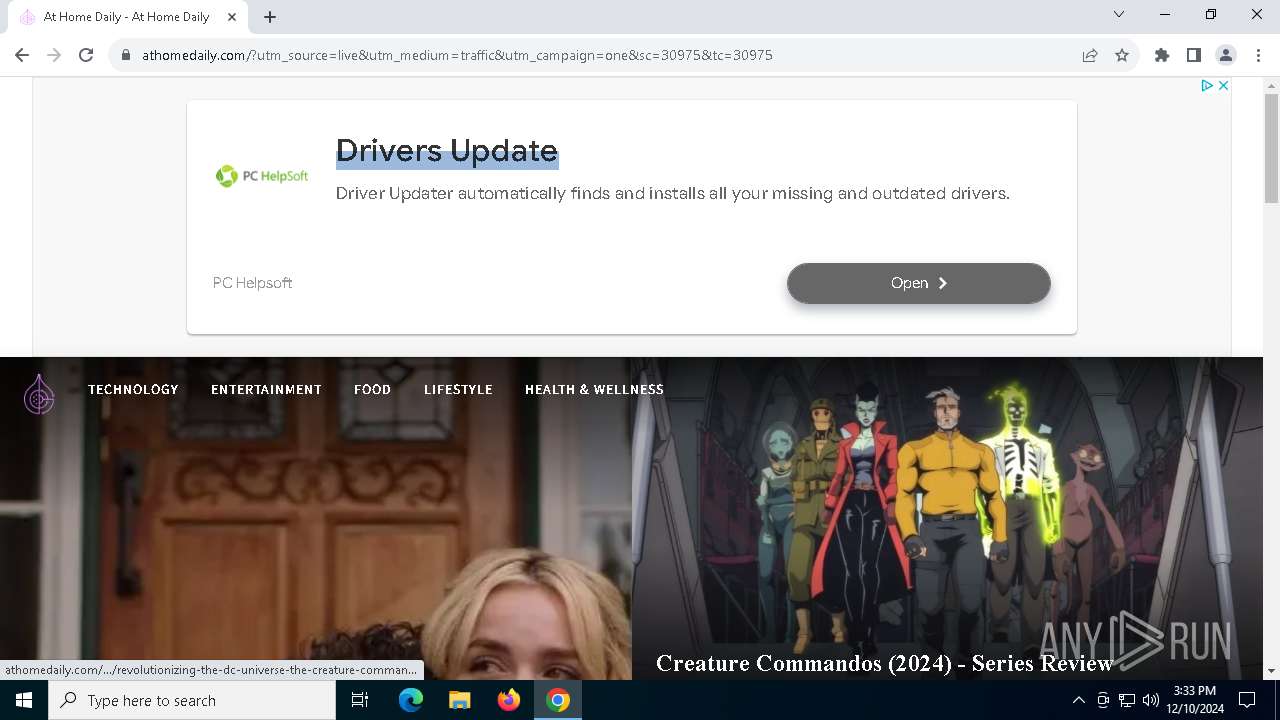Click the network tray icon
The height and width of the screenshot is (720, 1280).
point(1127,700)
